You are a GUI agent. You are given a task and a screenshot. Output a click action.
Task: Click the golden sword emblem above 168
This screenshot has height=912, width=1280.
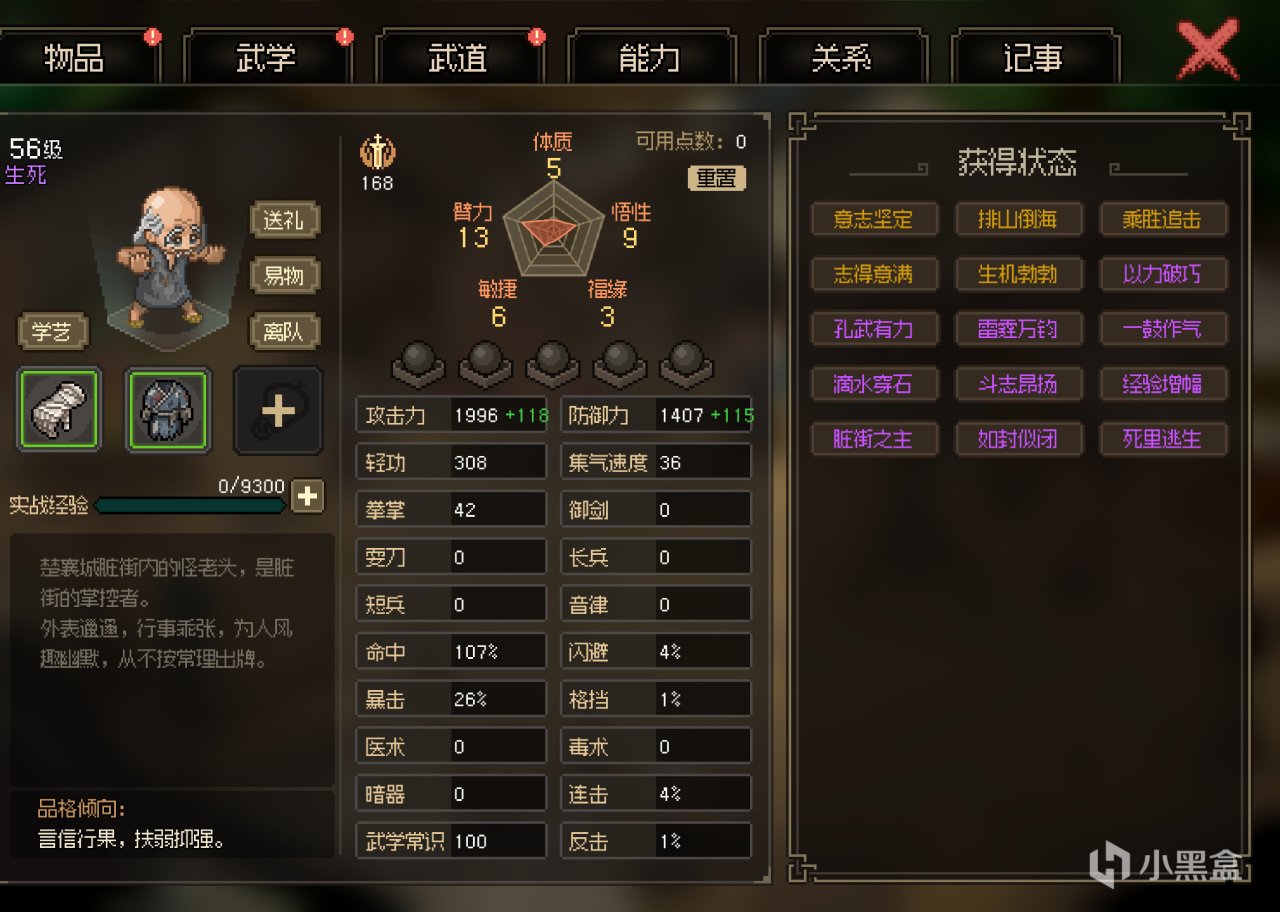(x=377, y=153)
